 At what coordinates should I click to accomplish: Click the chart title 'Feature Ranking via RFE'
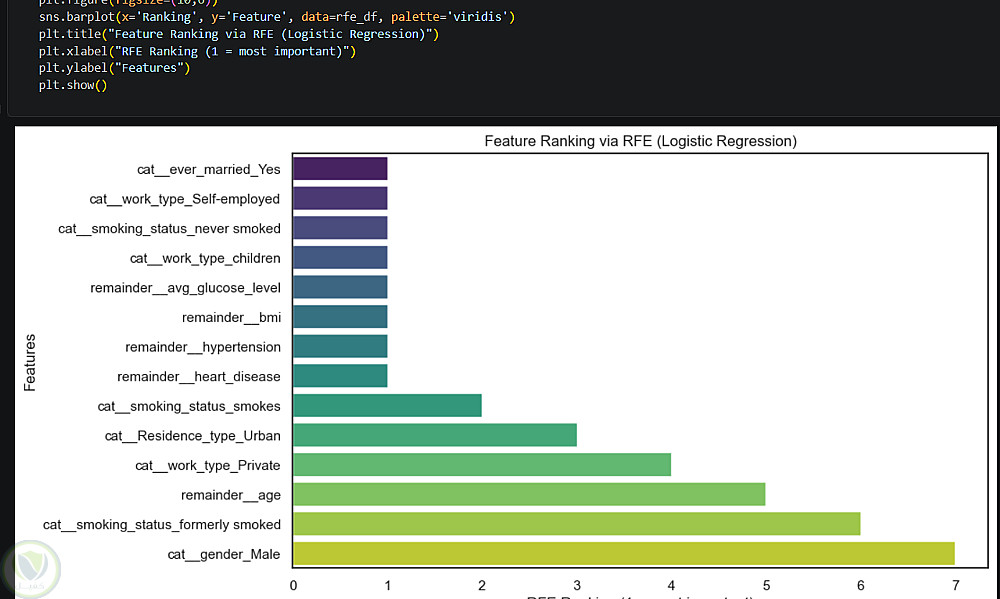[x=640, y=141]
